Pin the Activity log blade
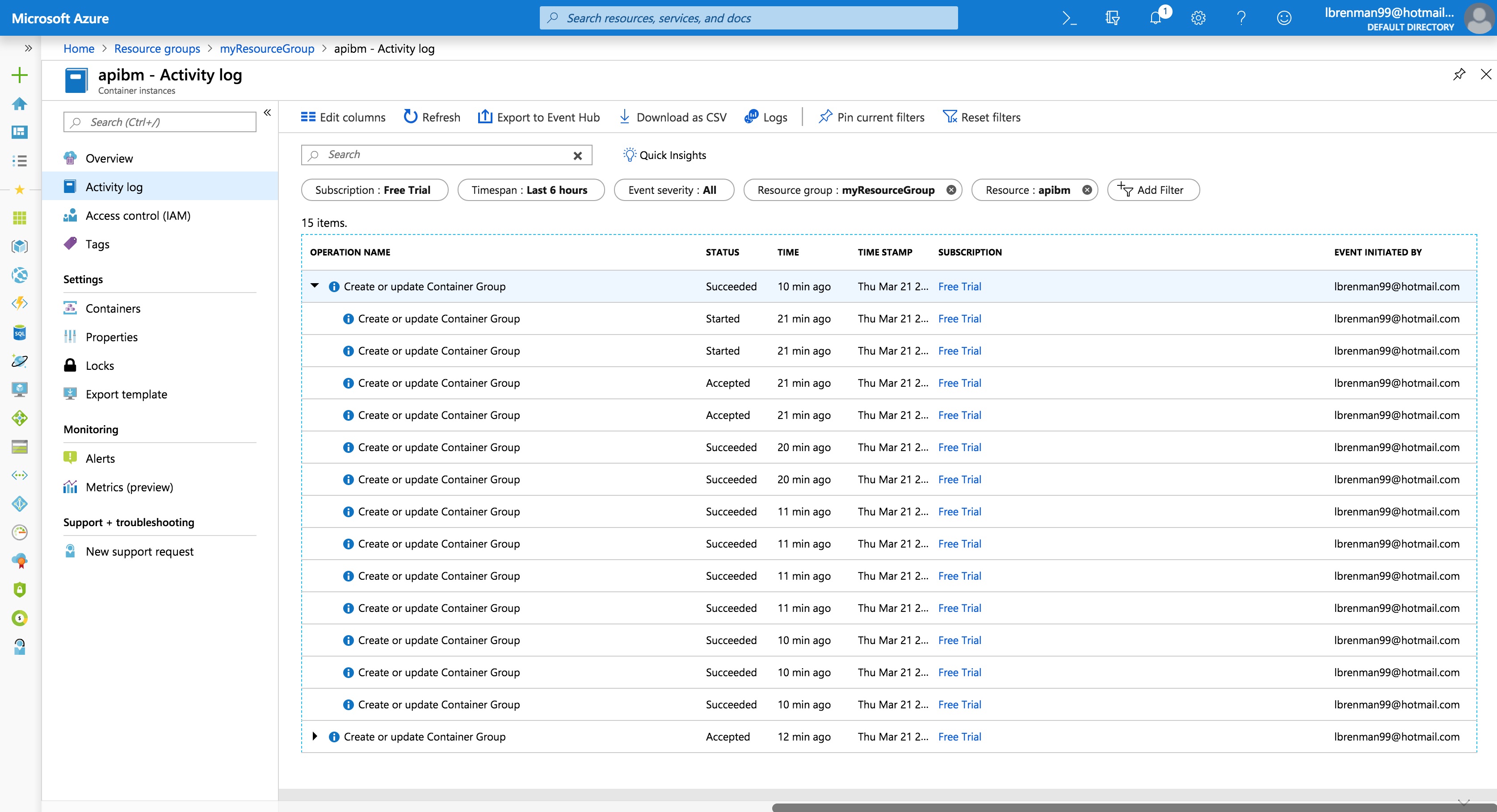This screenshot has width=1497, height=812. coord(1459,74)
